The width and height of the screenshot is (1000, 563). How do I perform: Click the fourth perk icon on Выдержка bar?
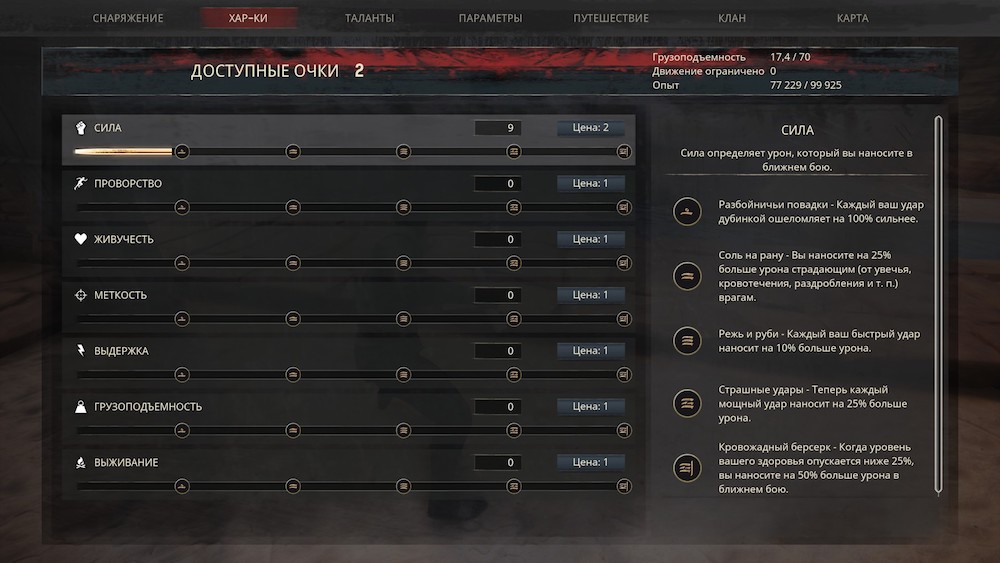click(513, 375)
